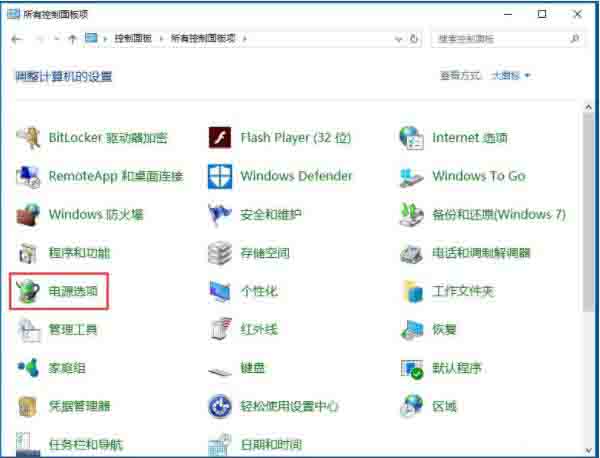Screen dimensions: 600x458
Task: Click the Back navigation arrow
Action: (x=16, y=39)
